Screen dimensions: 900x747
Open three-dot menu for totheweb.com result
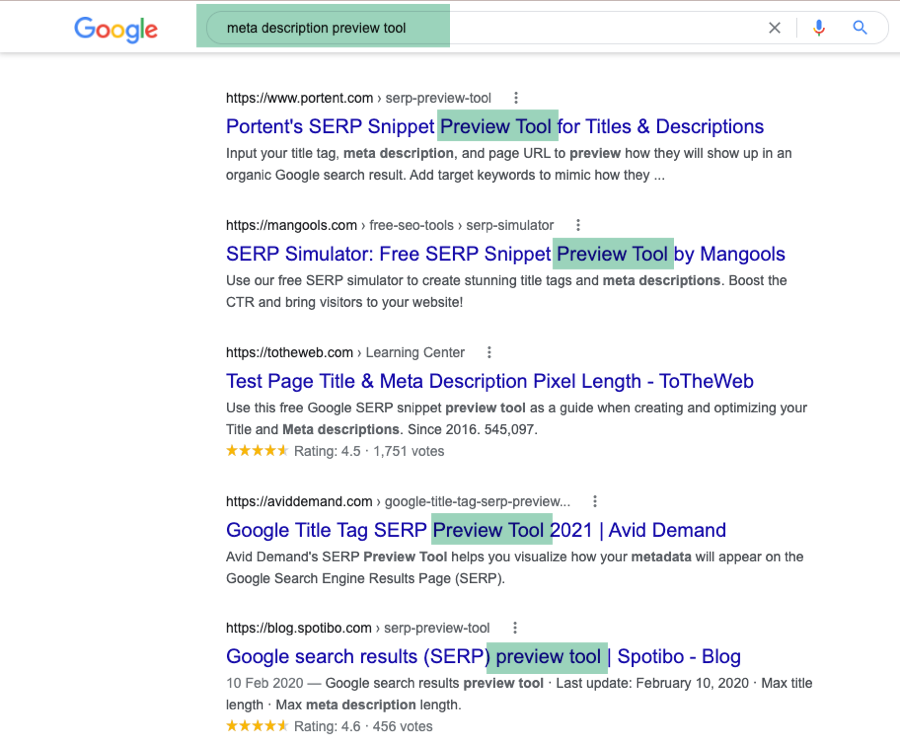489,352
